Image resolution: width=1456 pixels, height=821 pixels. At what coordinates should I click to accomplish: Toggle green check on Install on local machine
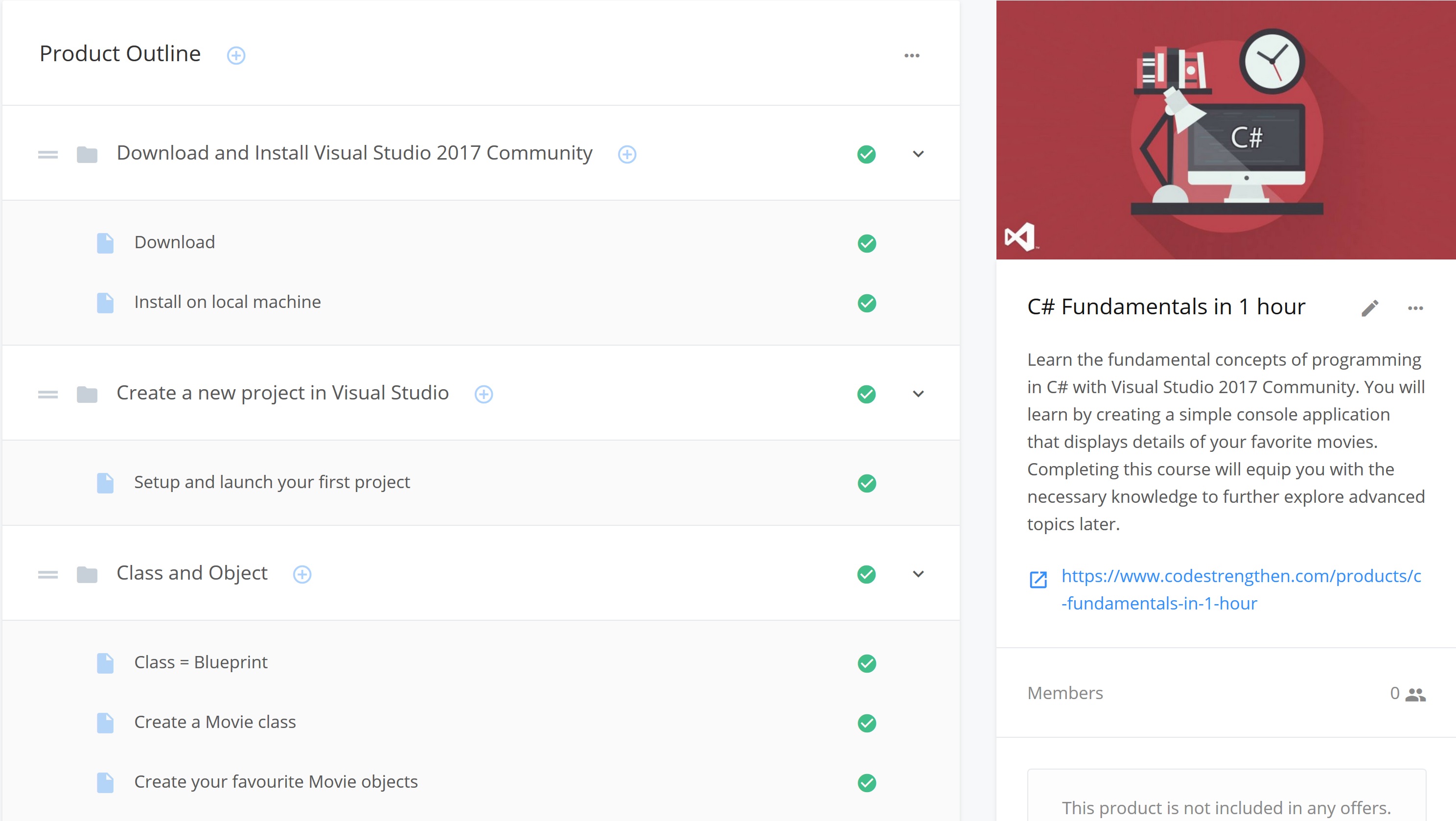[866, 303]
